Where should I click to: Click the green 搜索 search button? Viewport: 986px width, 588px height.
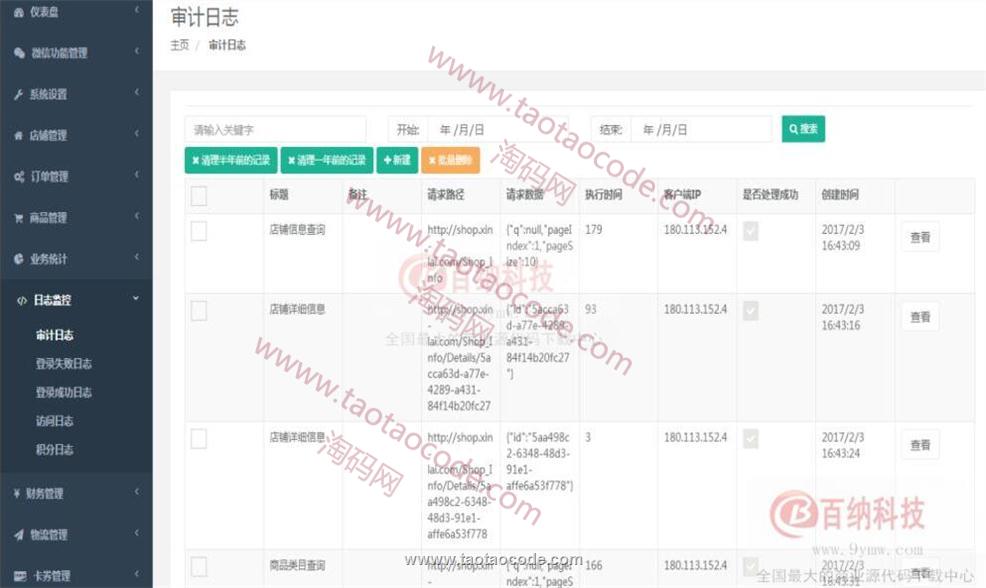(x=803, y=129)
